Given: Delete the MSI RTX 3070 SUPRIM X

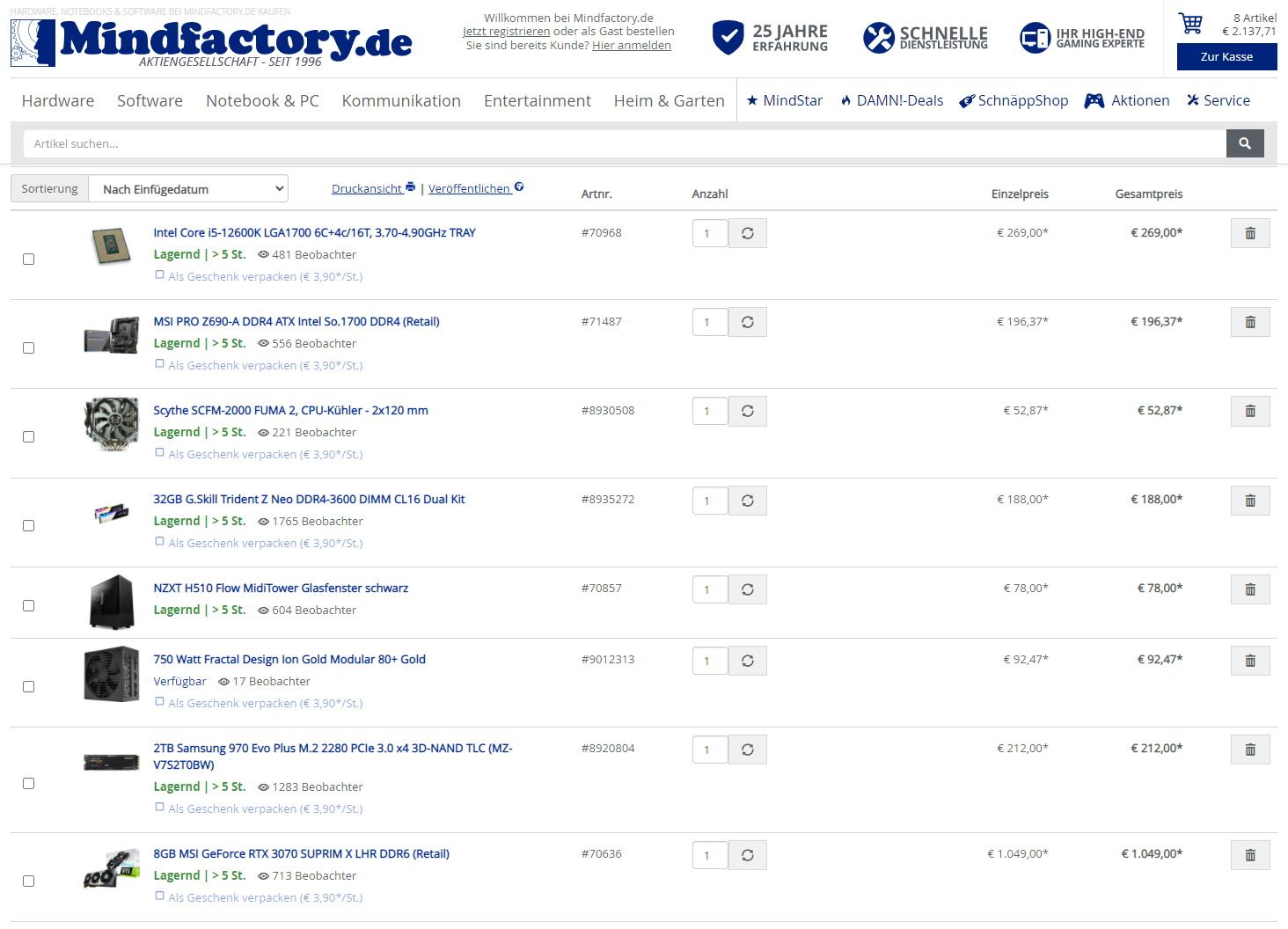Looking at the screenshot, I should (x=1249, y=855).
